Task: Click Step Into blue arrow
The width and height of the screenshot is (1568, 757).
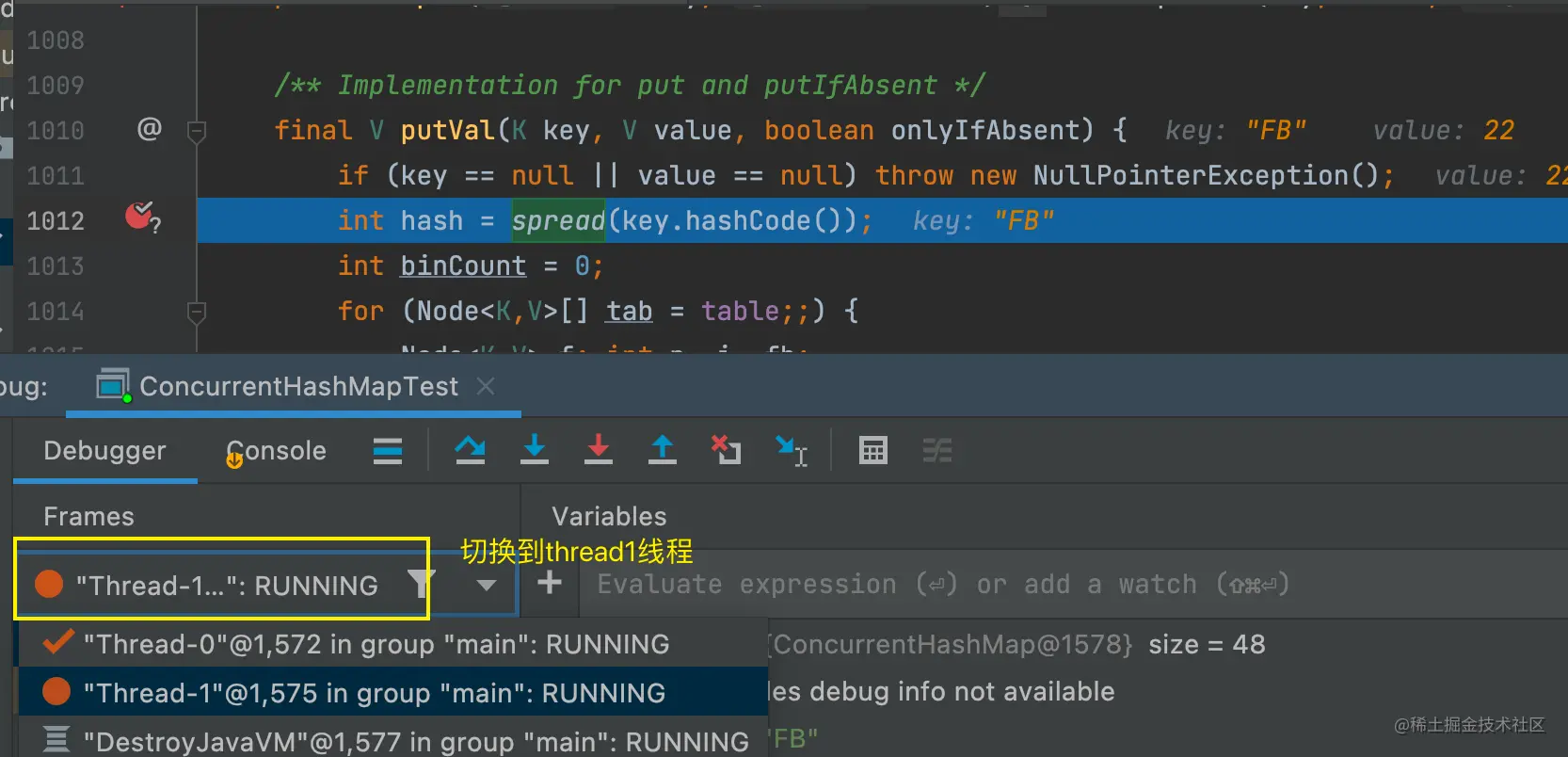Action: click(534, 450)
